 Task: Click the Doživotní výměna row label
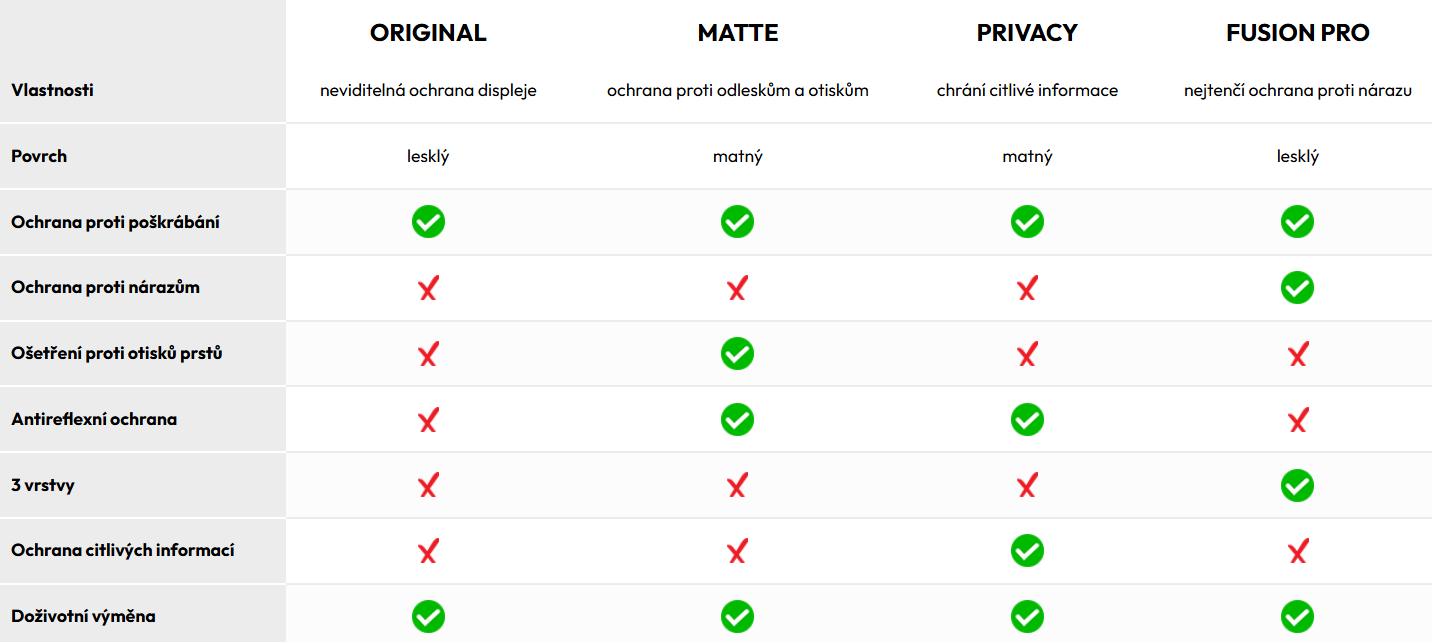tap(83, 616)
